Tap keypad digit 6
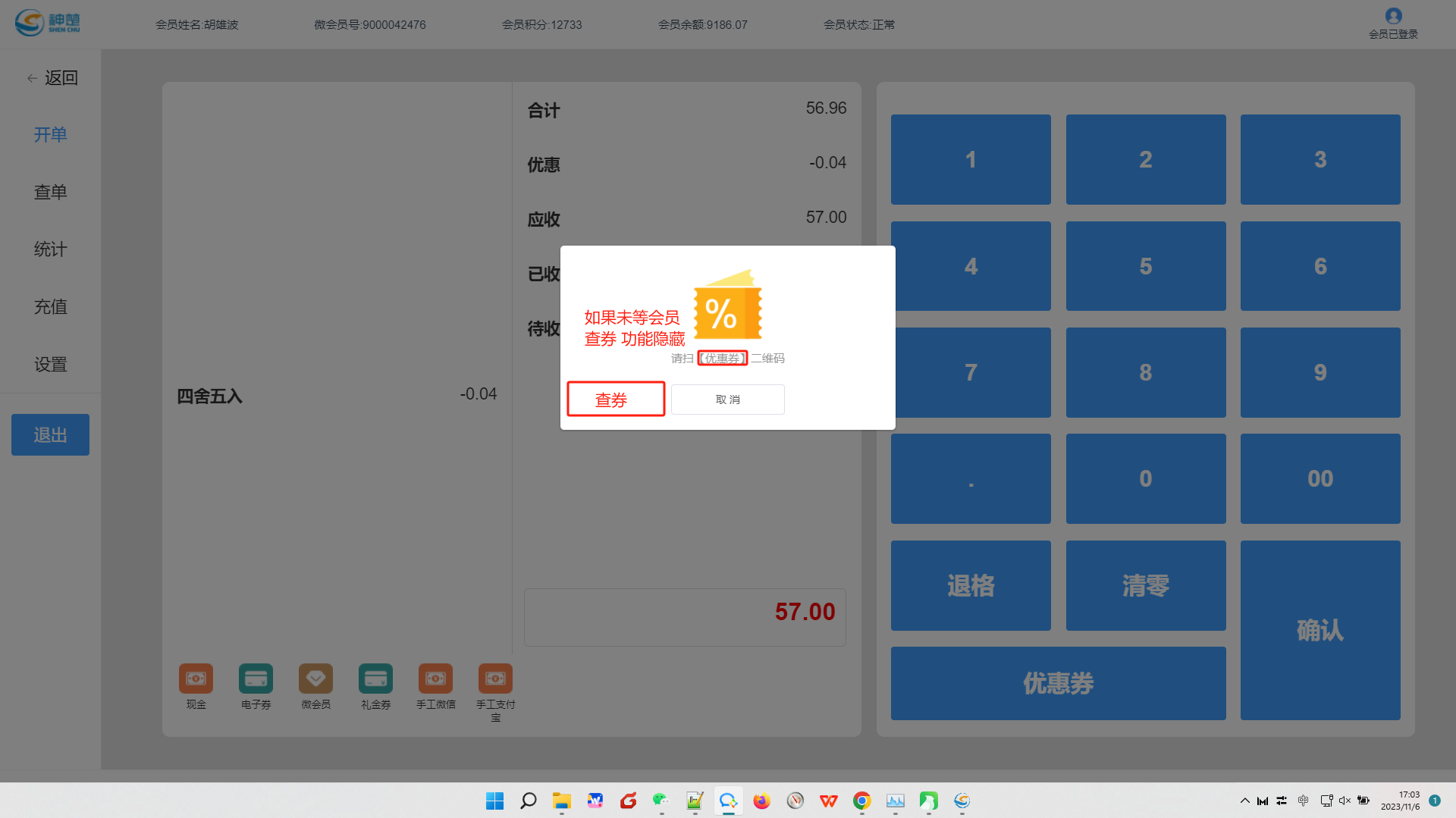Image resolution: width=1456 pixels, height=818 pixels. pyautogui.click(x=1320, y=266)
